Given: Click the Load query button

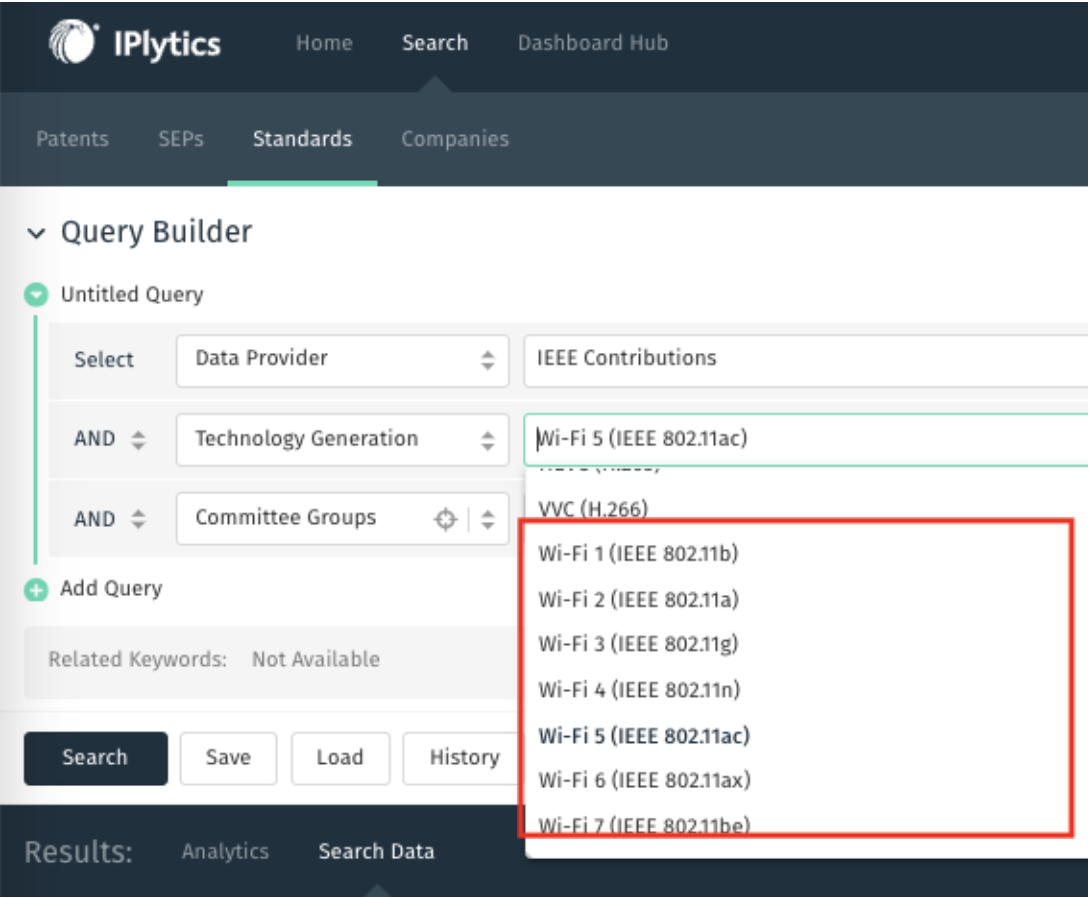Looking at the screenshot, I should [x=340, y=758].
